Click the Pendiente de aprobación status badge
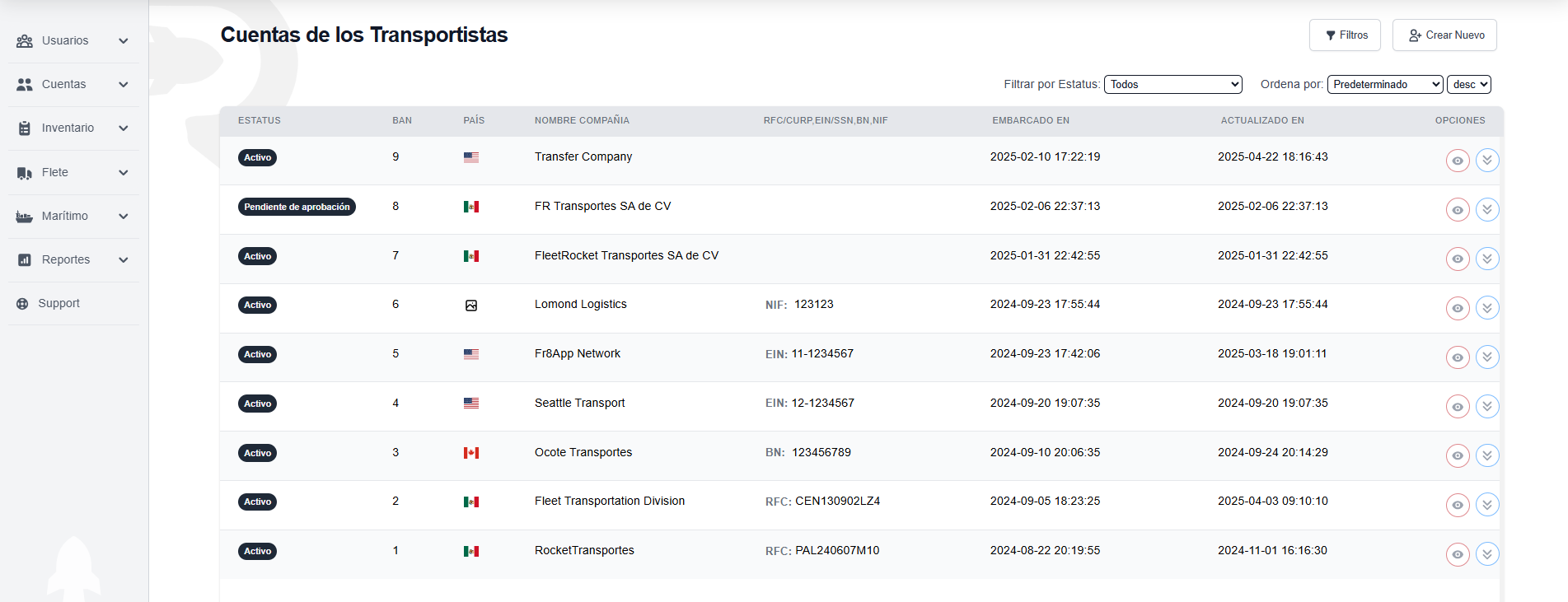1568x602 pixels. (297, 207)
